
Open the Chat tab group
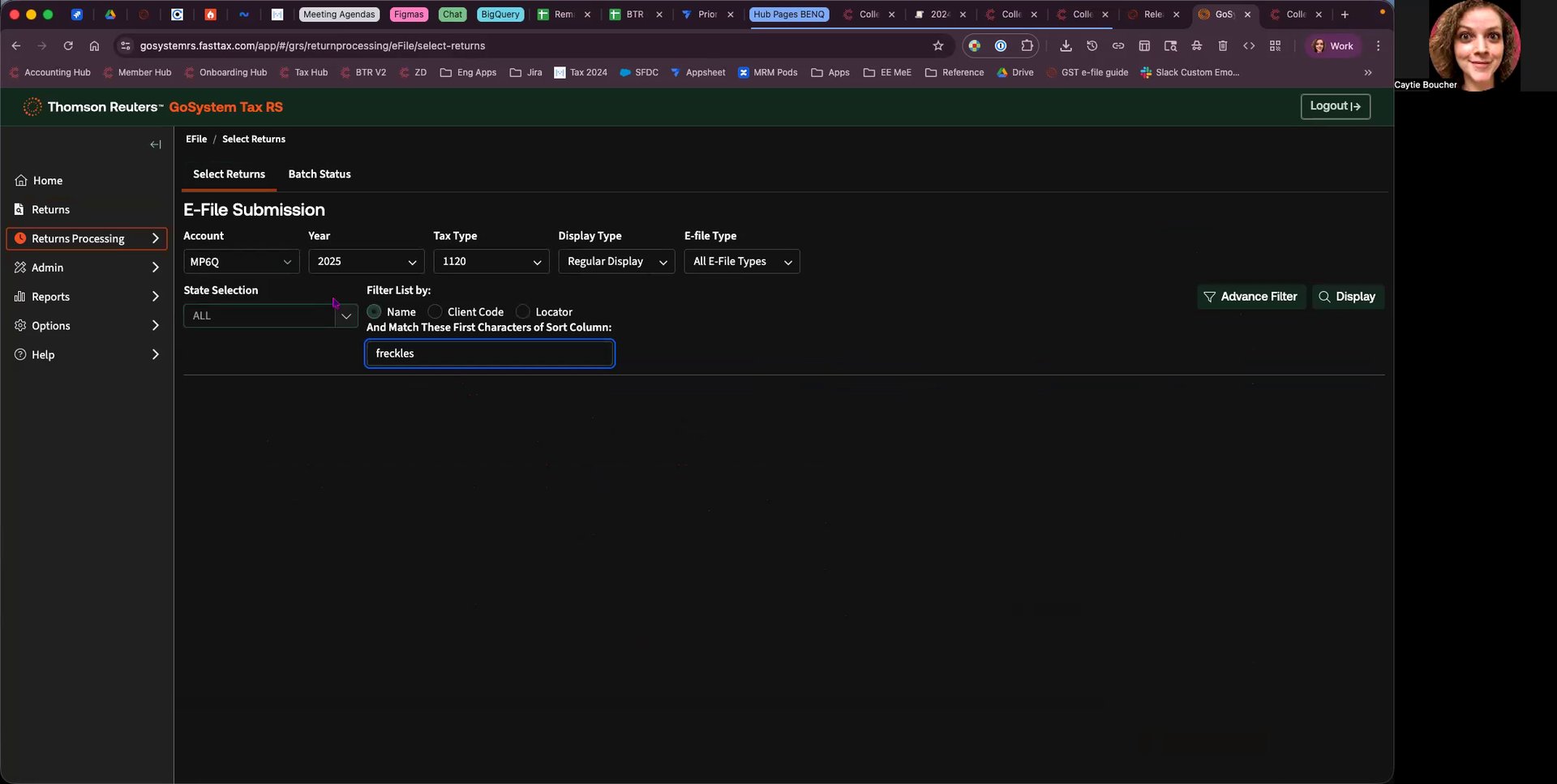[453, 15]
